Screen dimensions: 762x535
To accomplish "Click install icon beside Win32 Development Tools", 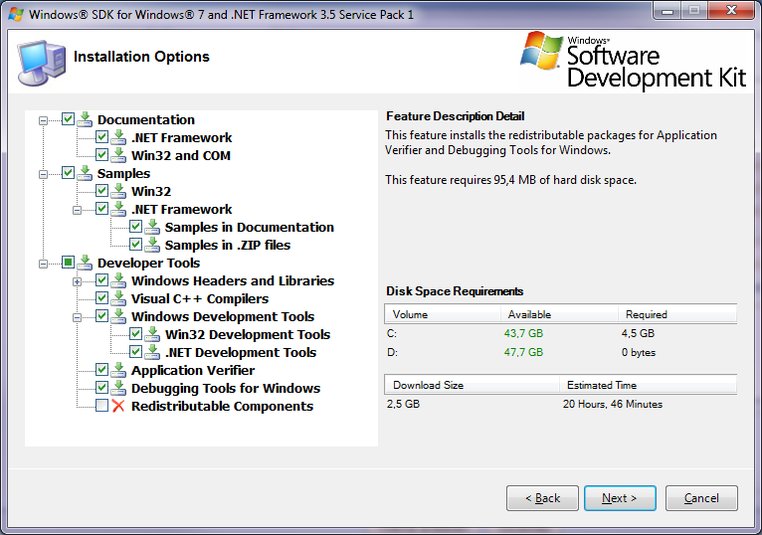I will point(152,334).
